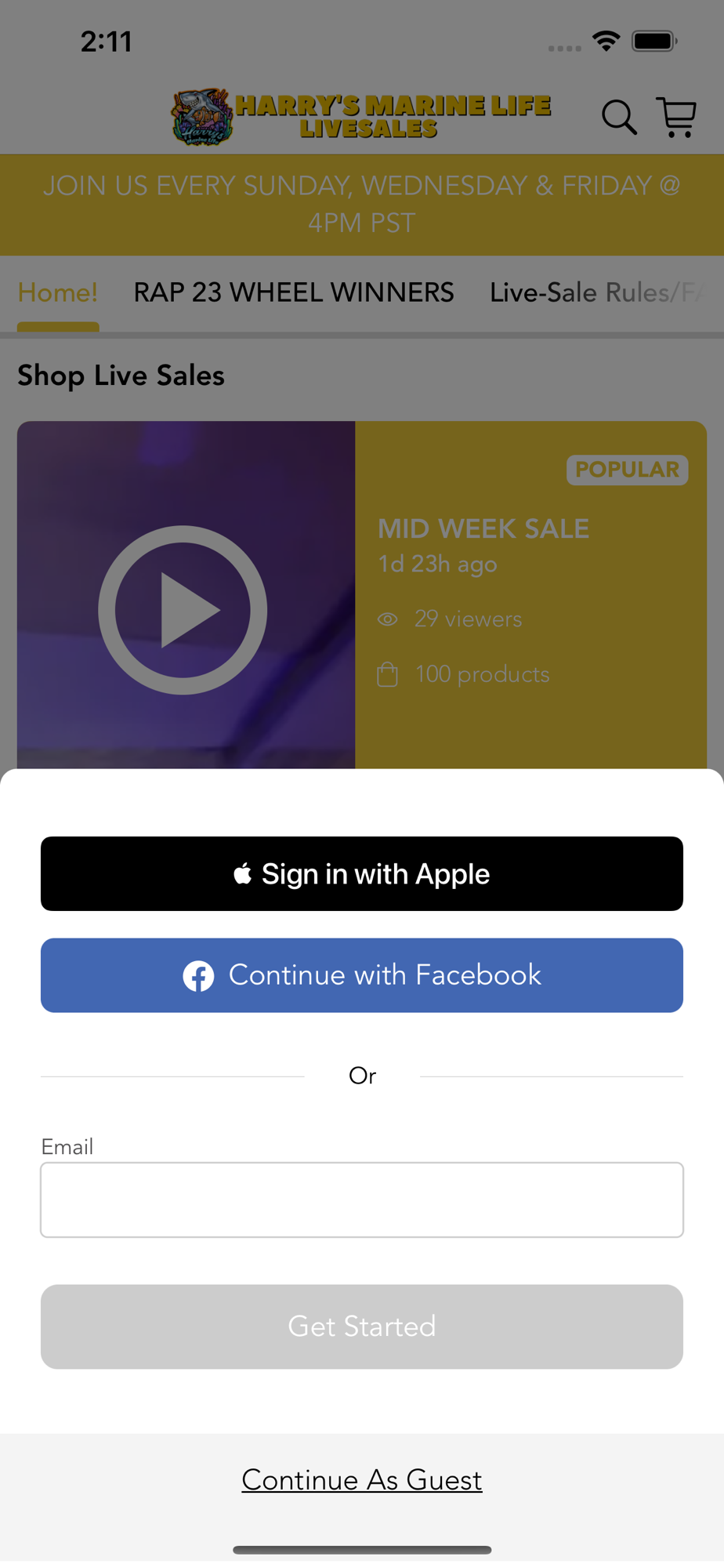Open the shopping cart icon
This screenshot has width=724, height=1568.
[677, 118]
